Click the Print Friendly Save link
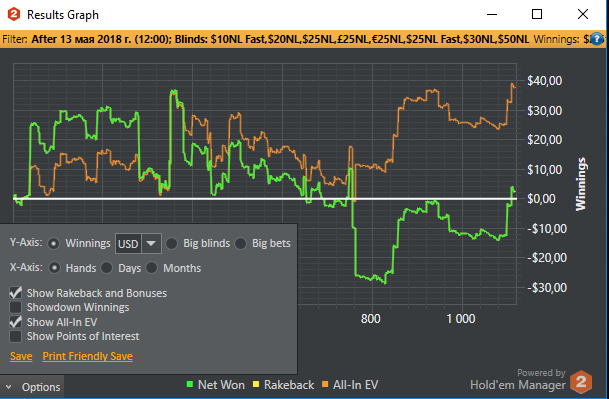609x399 pixels. 88,356
